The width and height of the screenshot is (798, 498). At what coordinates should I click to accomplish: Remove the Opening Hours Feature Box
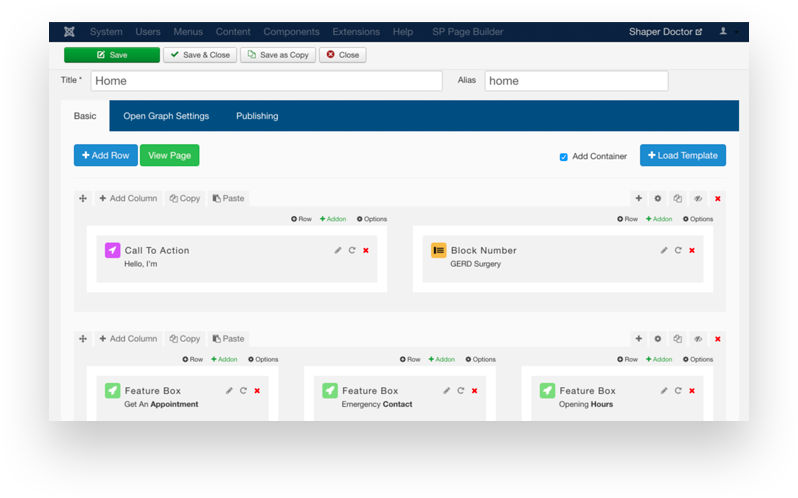click(692, 391)
